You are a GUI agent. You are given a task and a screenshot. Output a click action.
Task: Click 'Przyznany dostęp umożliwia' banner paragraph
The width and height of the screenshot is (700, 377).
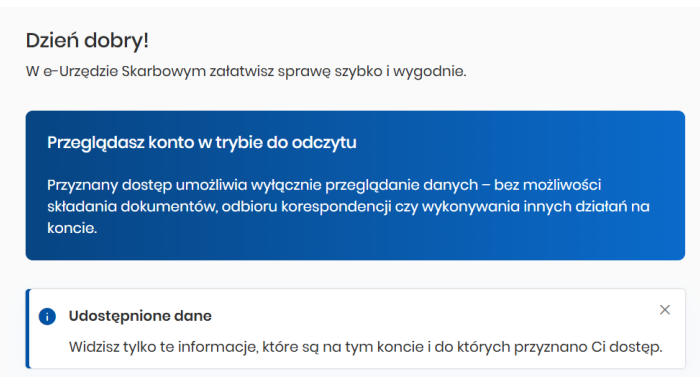coord(348,206)
